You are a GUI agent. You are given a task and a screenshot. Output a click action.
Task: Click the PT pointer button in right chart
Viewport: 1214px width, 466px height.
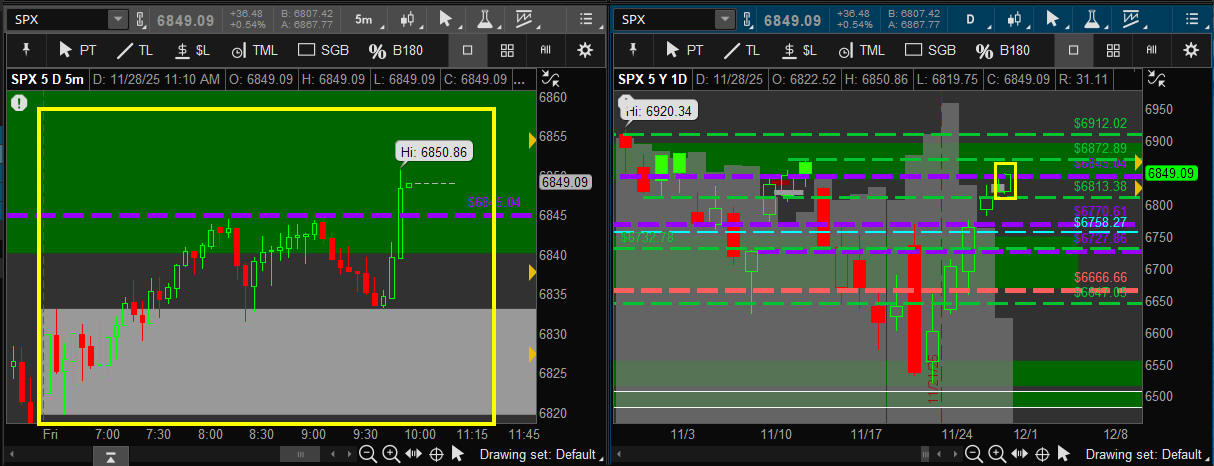[x=684, y=50]
